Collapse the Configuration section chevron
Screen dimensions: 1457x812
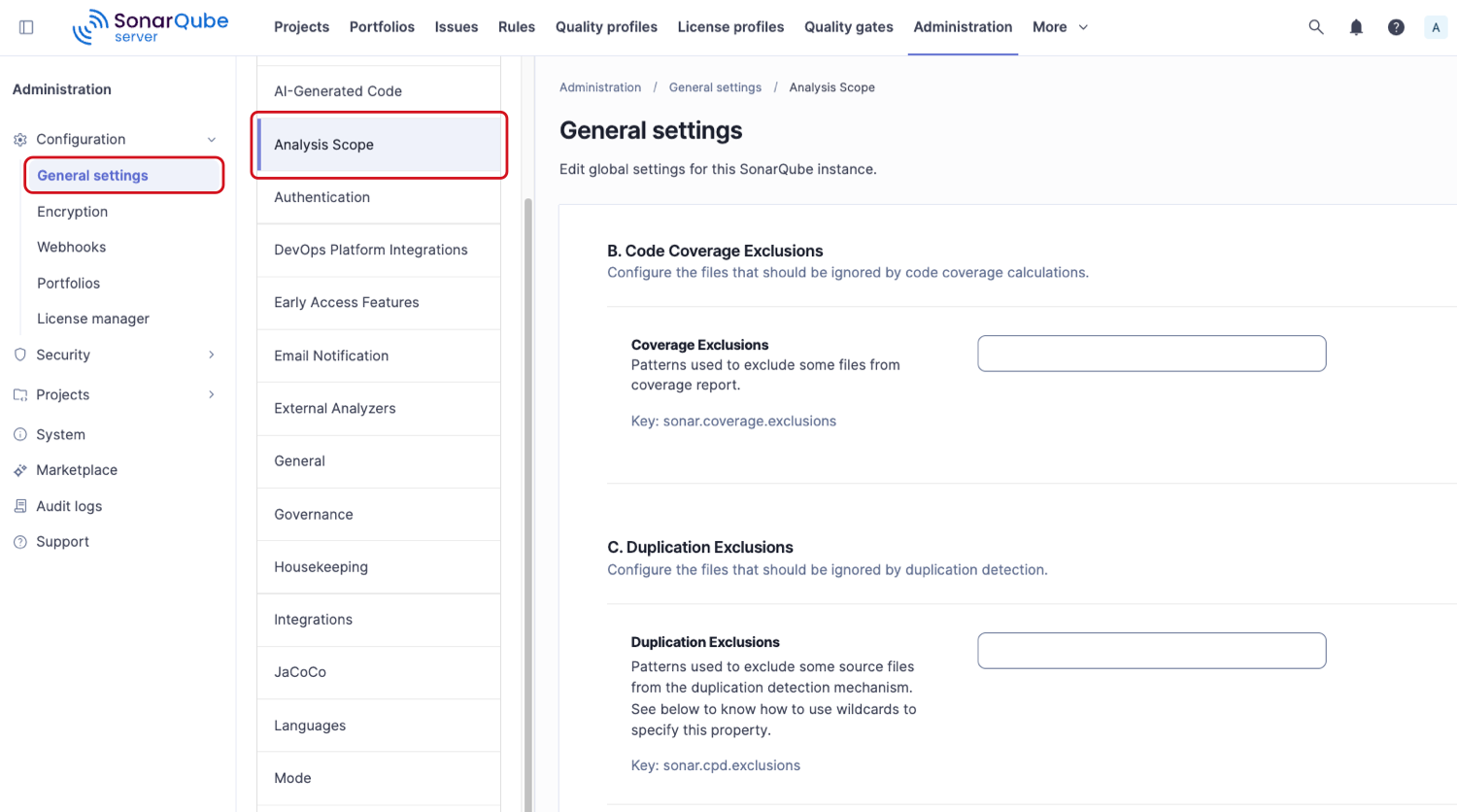tap(212, 140)
